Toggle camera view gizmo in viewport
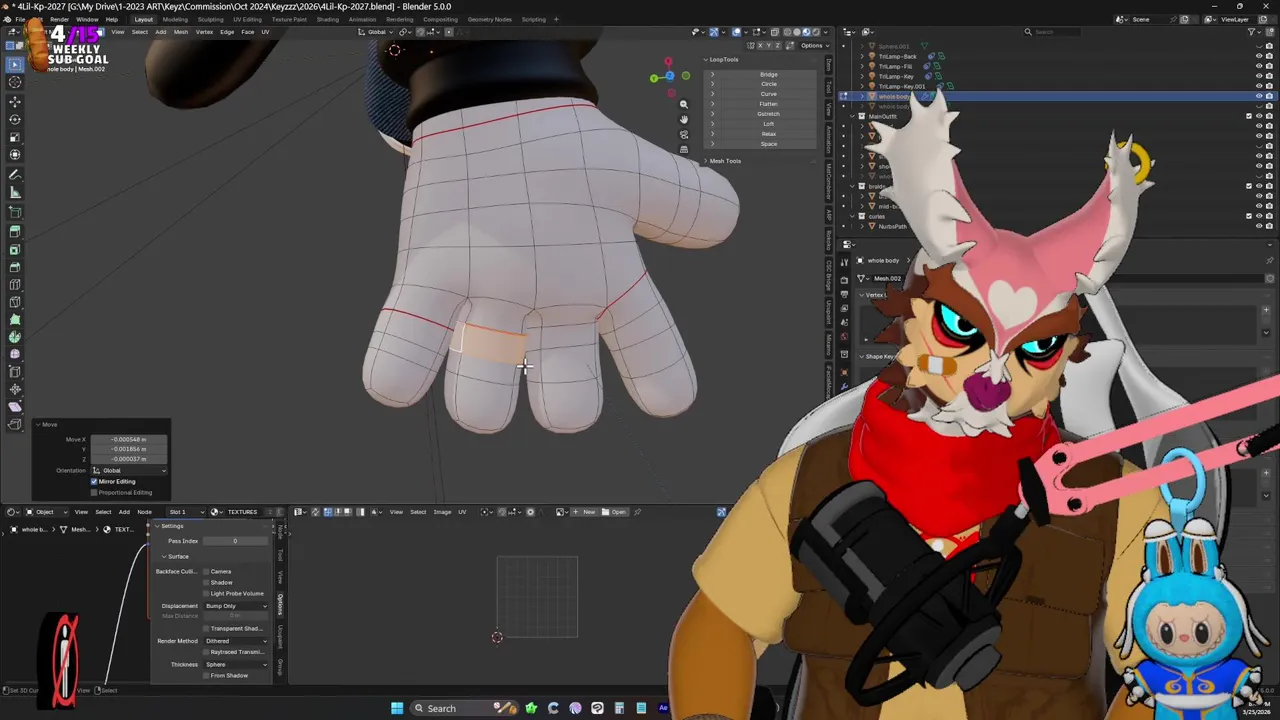The height and width of the screenshot is (720, 1280). pos(684,134)
